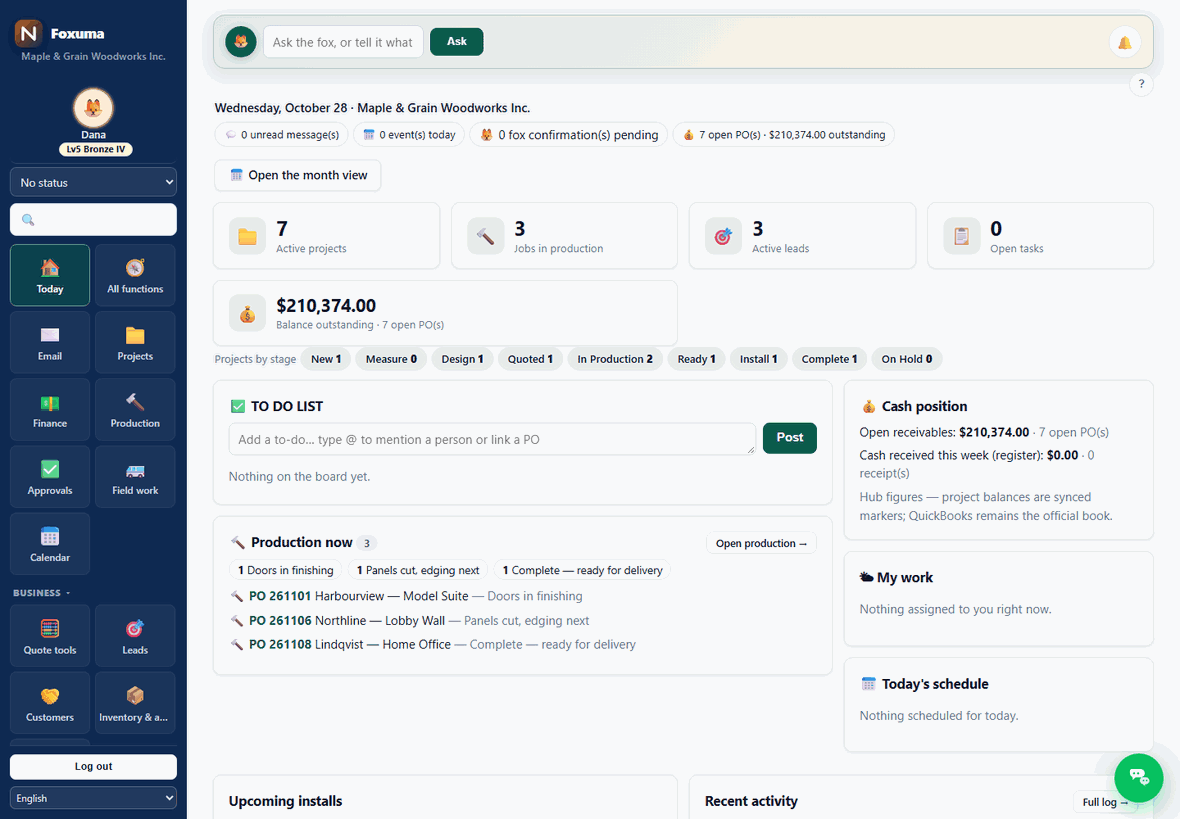Click the notification bell icon
Viewport: 1180px width, 819px height.
(1124, 42)
